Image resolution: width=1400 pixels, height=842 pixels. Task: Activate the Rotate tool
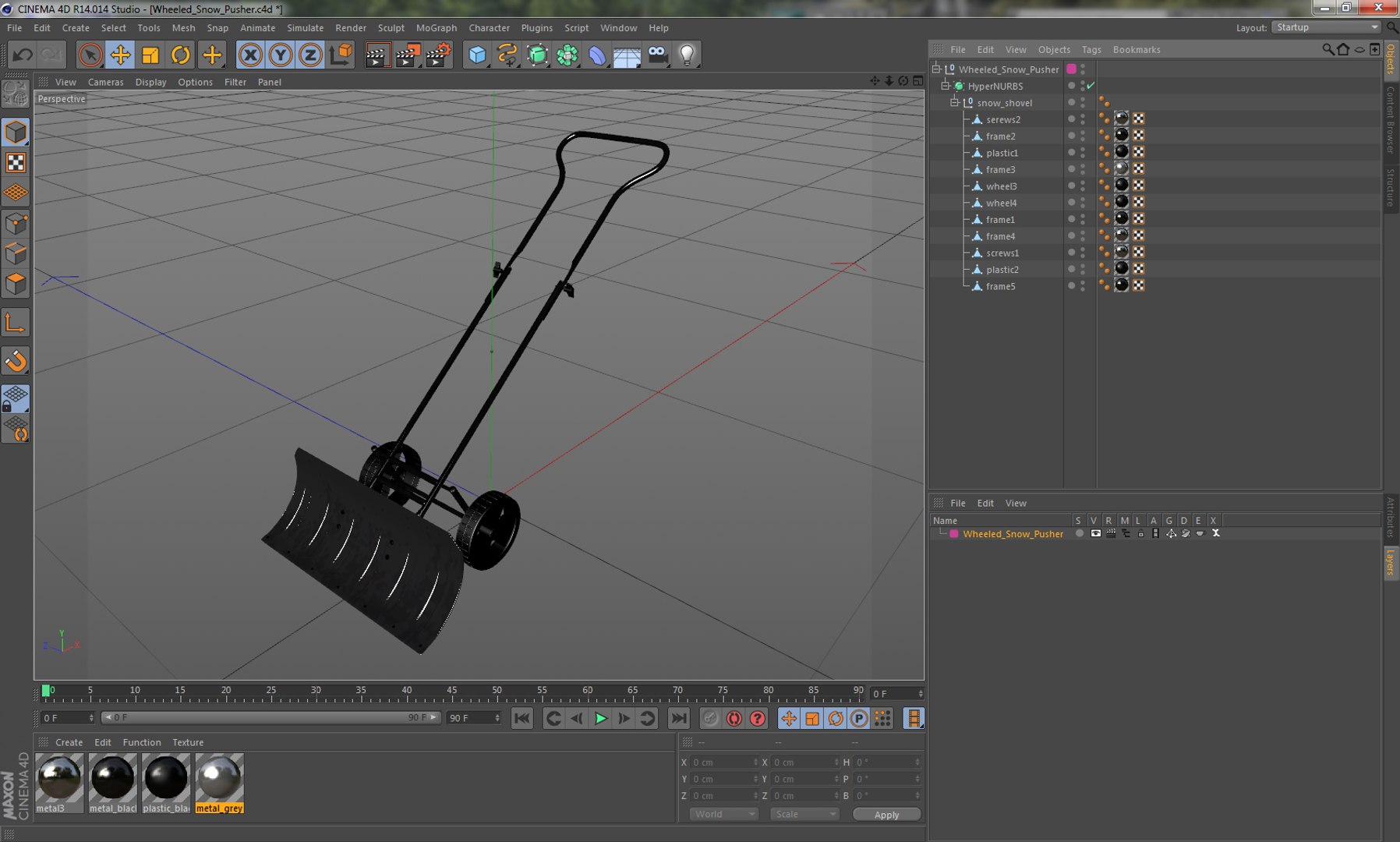(x=181, y=55)
